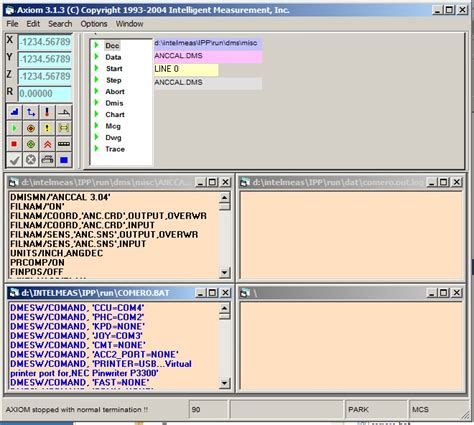Click the green arrow beside Step
Viewport: 474px width, 425px height.
[x=96, y=79]
